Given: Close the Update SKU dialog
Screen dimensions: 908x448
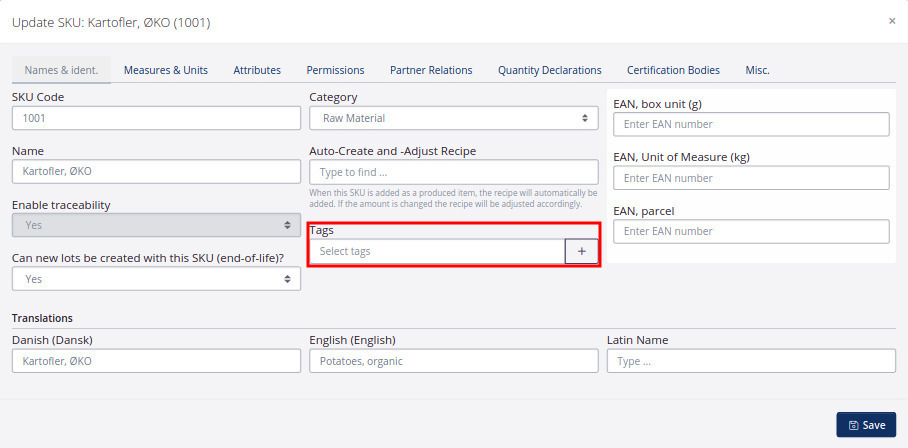Looking at the screenshot, I should [892, 21].
